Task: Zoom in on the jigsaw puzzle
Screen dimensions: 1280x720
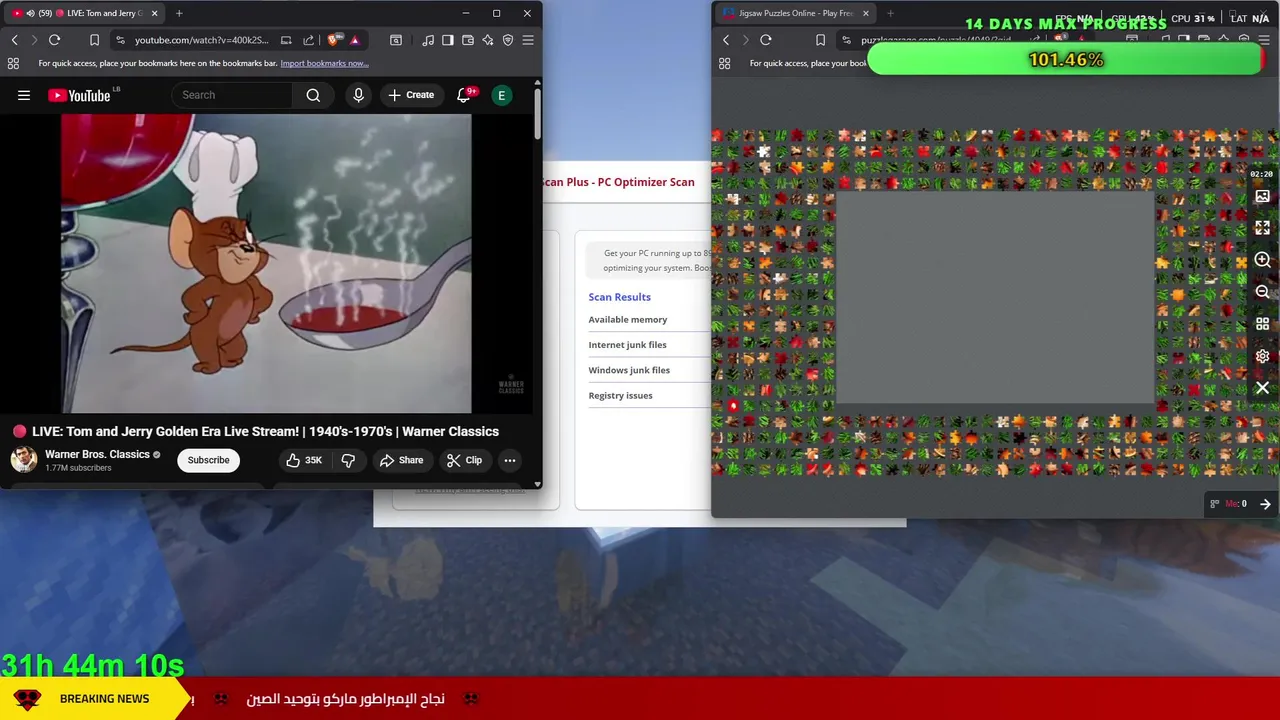Action: (x=1262, y=260)
